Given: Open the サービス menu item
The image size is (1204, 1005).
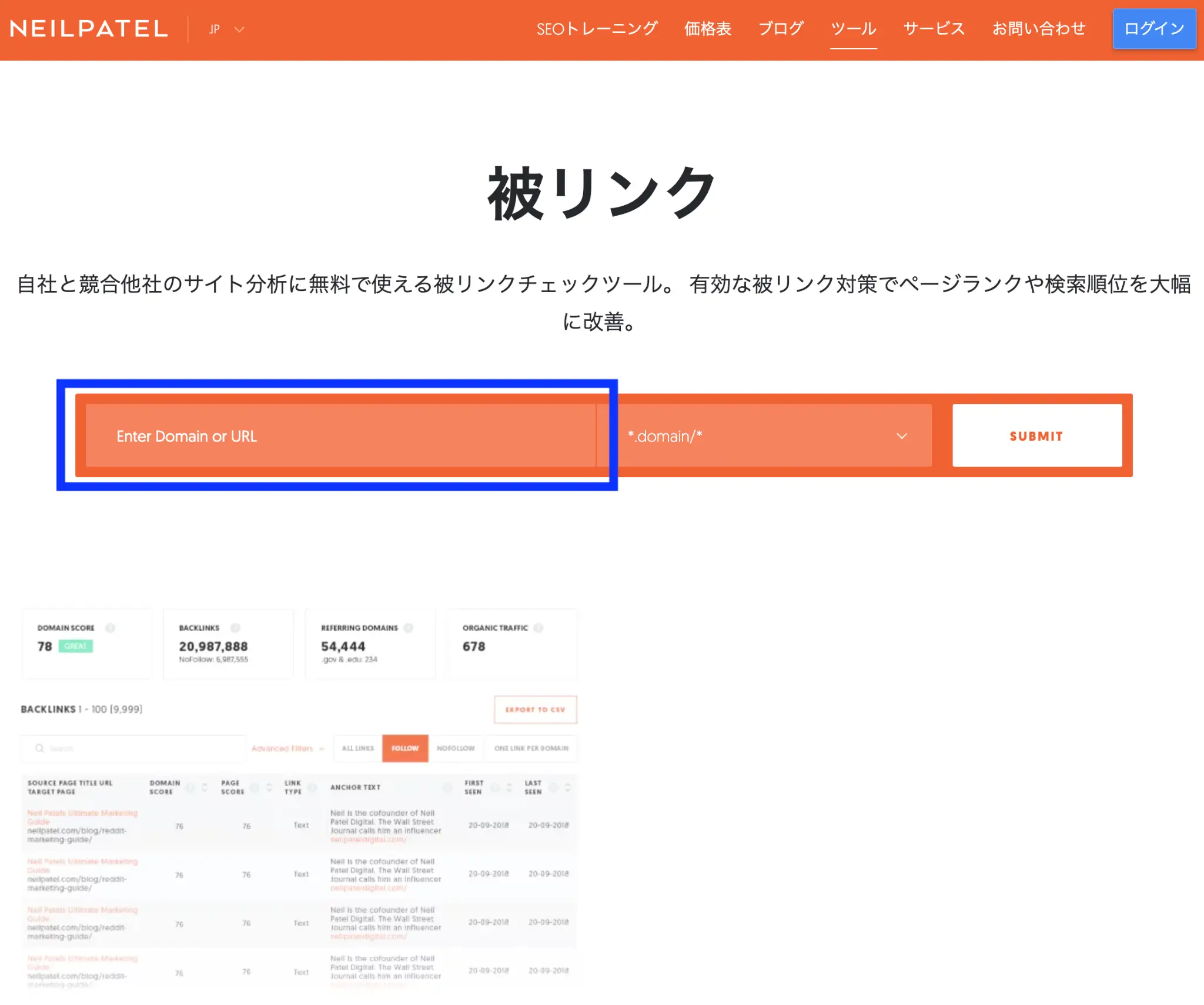Looking at the screenshot, I should (x=934, y=29).
